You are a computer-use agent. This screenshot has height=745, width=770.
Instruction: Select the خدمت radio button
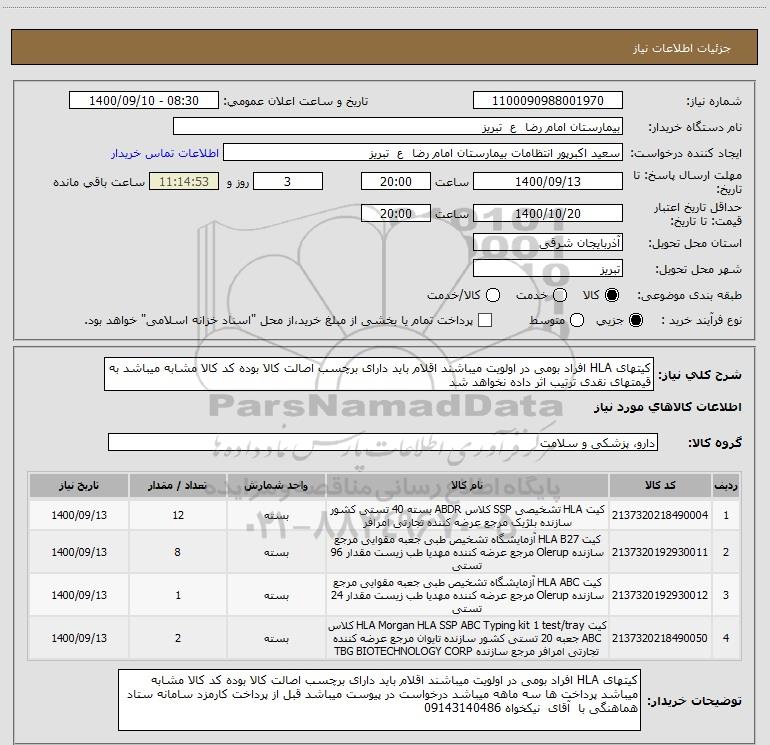(560, 295)
